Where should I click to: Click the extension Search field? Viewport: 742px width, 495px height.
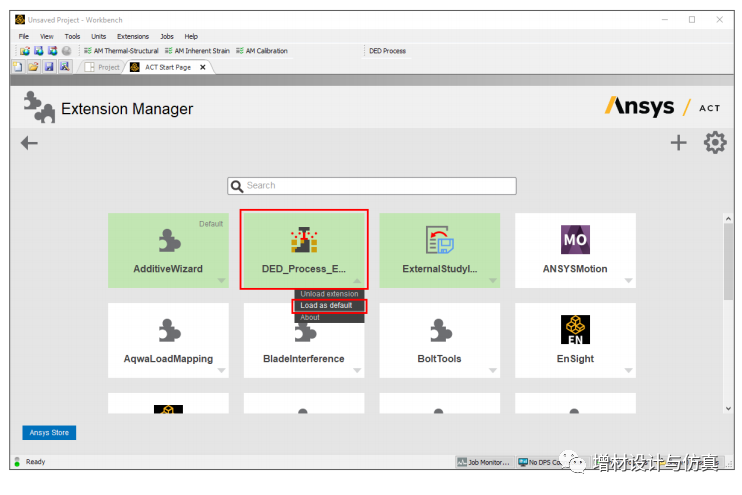pyautogui.click(x=372, y=186)
